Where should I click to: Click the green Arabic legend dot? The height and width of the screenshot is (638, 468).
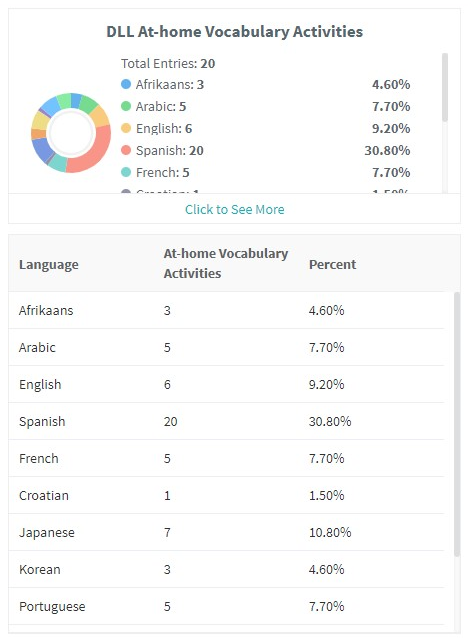pos(126,106)
